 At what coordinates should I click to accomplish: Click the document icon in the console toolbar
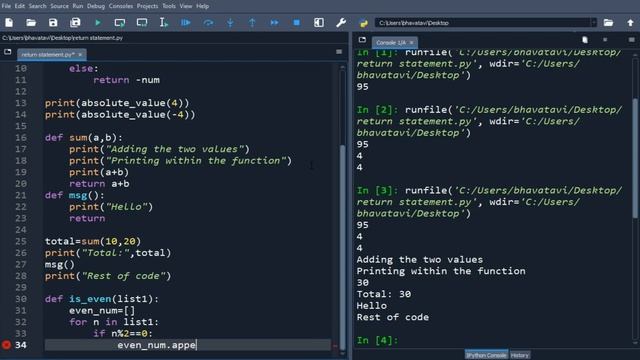click(x=585, y=40)
